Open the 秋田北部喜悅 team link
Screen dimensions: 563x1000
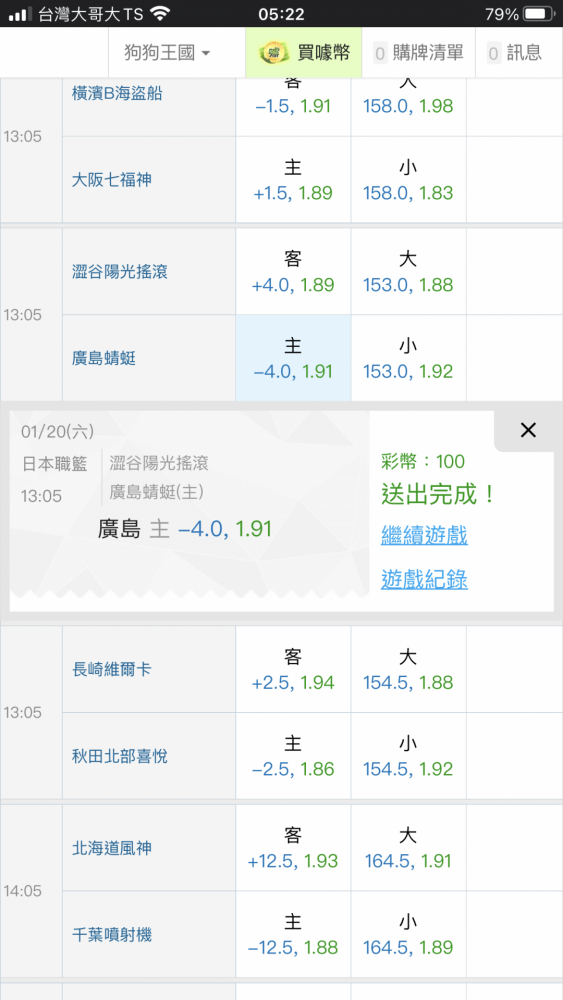[120, 756]
